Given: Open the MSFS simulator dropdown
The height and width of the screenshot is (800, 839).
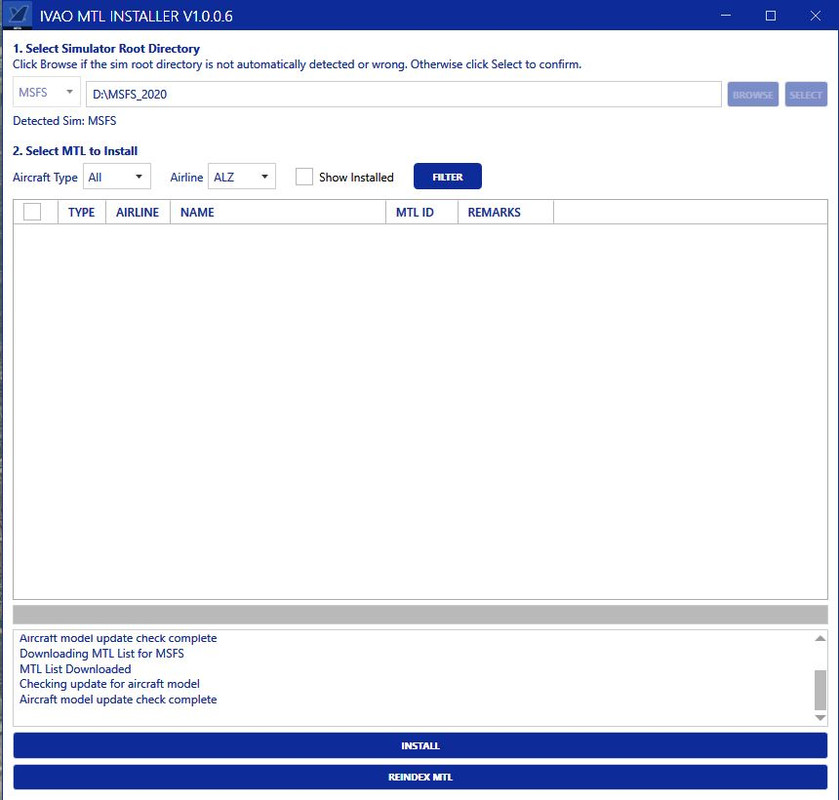Looking at the screenshot, I should [x=47, y=93].
